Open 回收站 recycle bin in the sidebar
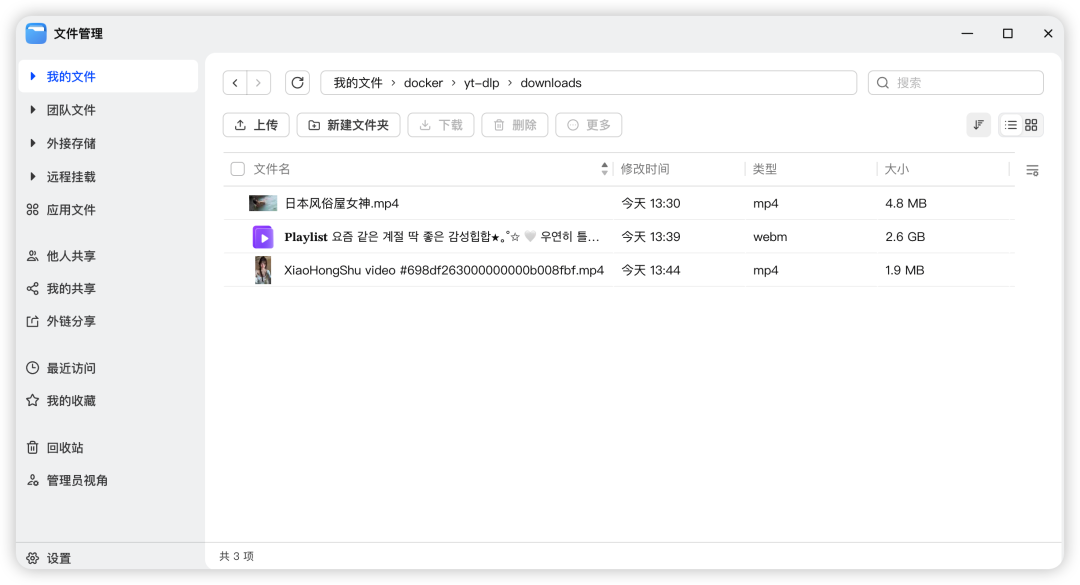 pyautogui.click(x=63, y=447)
